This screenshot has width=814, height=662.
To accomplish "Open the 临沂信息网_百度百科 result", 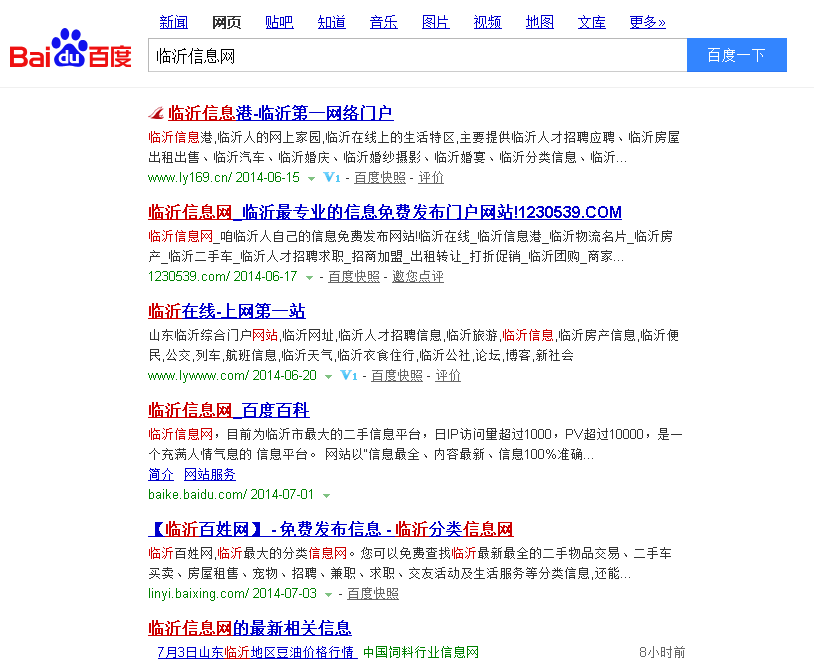I will coord(229,410).
